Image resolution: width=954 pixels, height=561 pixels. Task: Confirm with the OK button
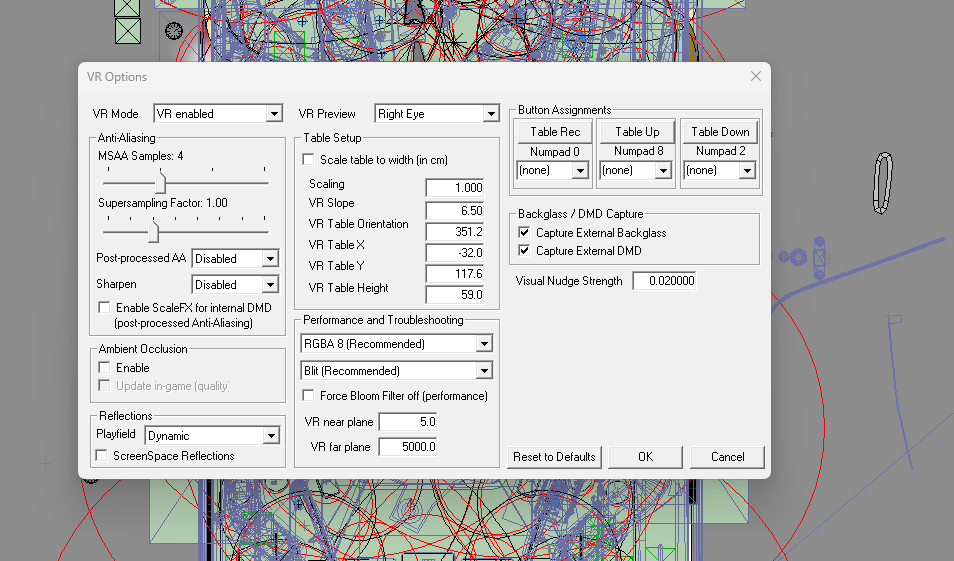[x=646, y=457]
